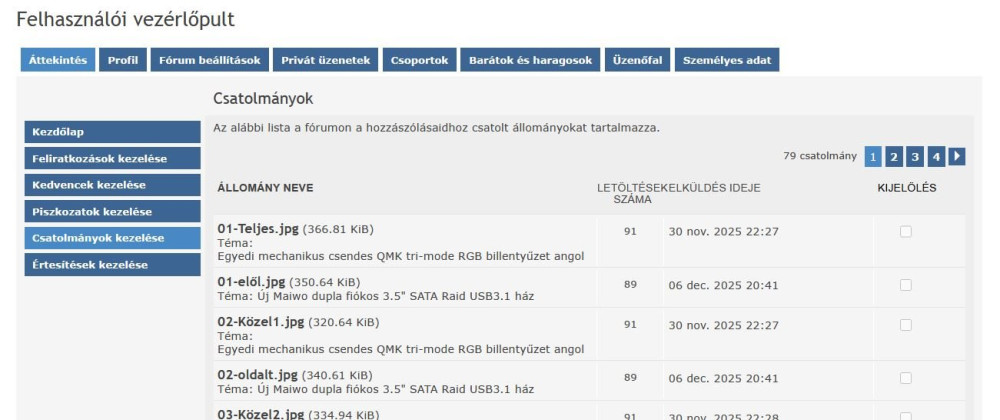This screenshot has width=1000, height=420.
Task: Tick the checkbox for 01-Teljes.jpg
Action: (x=906, y=232)
